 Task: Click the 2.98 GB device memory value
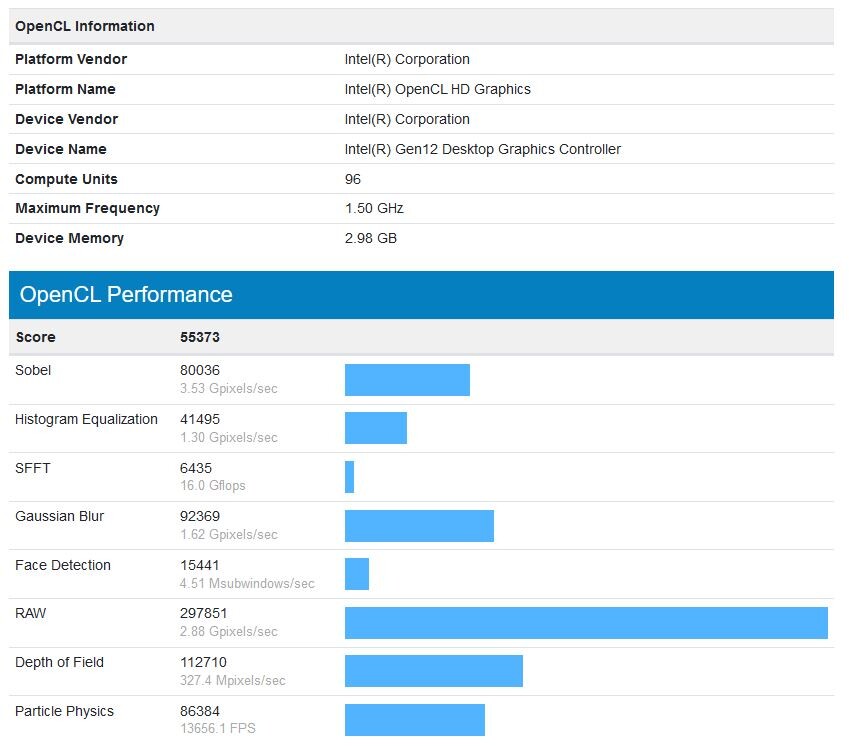coord(370,238)
